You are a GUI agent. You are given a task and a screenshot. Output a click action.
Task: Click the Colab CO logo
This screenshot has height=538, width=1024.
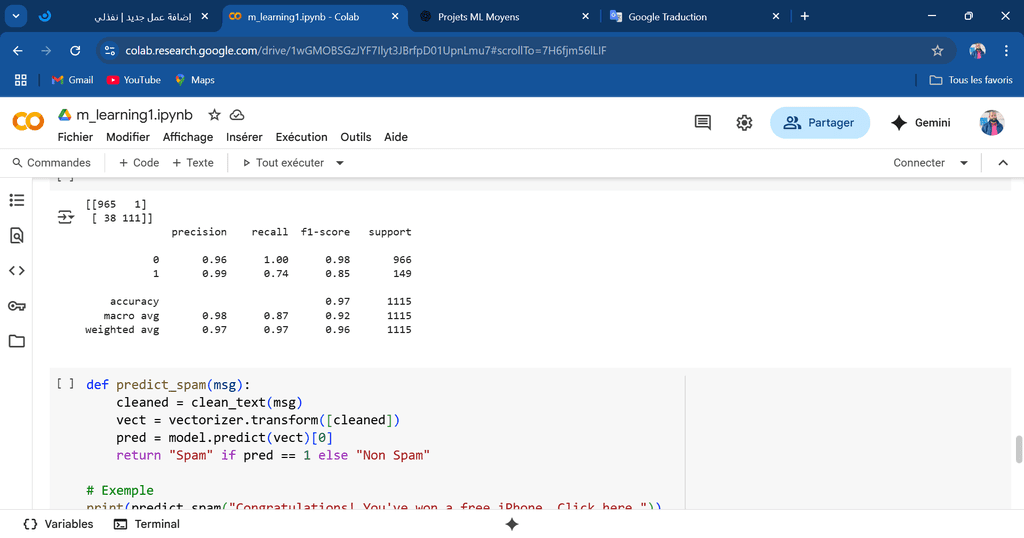[28, 121]
